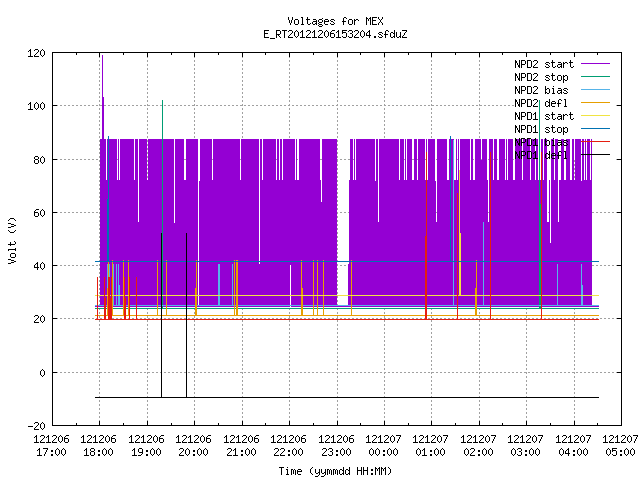Click the orange NPD2 defl legend line
This screenshot has width=640, height=480.
596,103
